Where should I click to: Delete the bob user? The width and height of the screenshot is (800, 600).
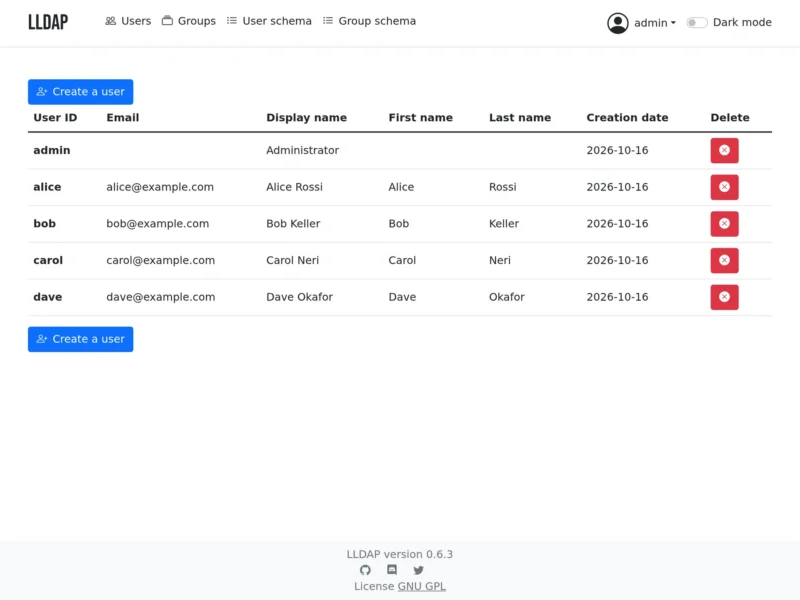pyautogui.click(x=724, y=224)
